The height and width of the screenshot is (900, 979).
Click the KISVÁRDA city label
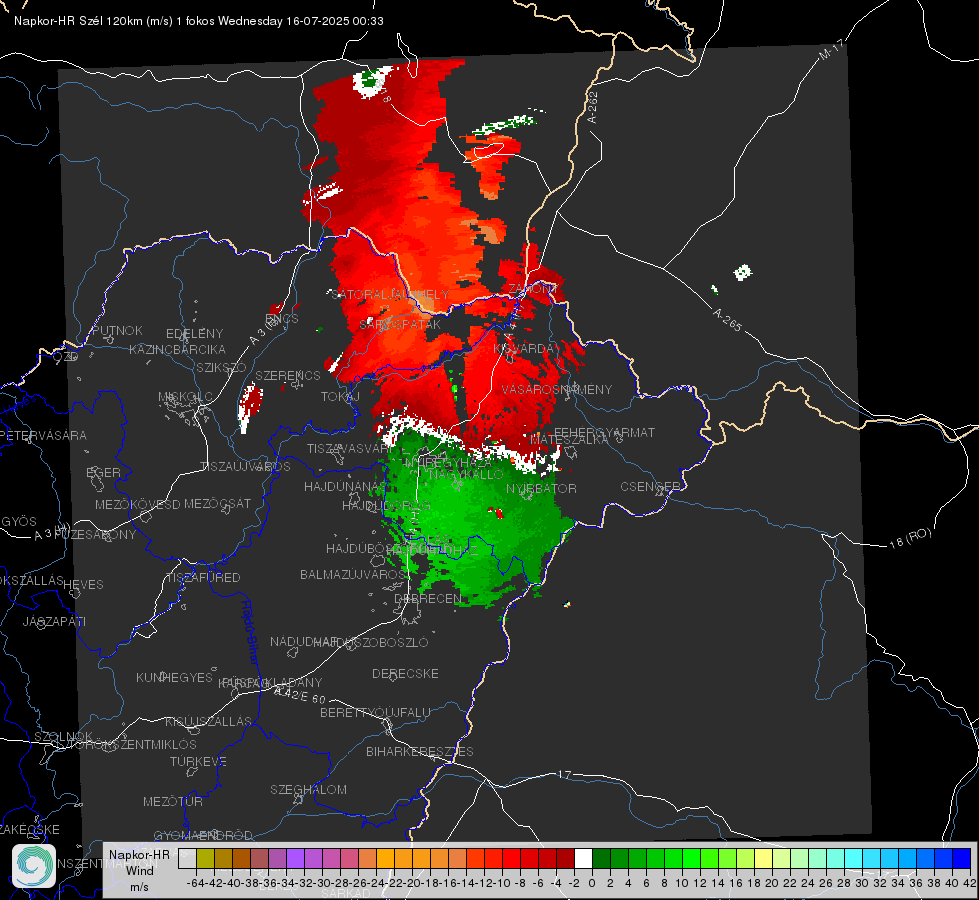(525, 349)
